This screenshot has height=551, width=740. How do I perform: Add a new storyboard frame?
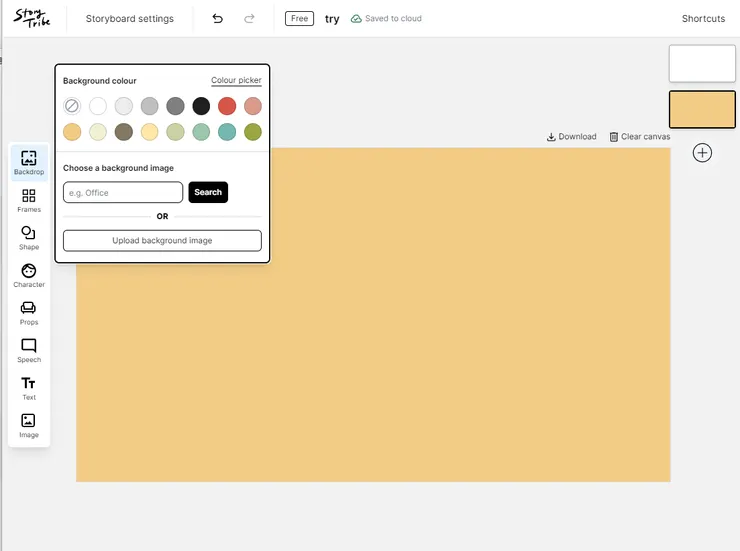click(x=702, y=153)
